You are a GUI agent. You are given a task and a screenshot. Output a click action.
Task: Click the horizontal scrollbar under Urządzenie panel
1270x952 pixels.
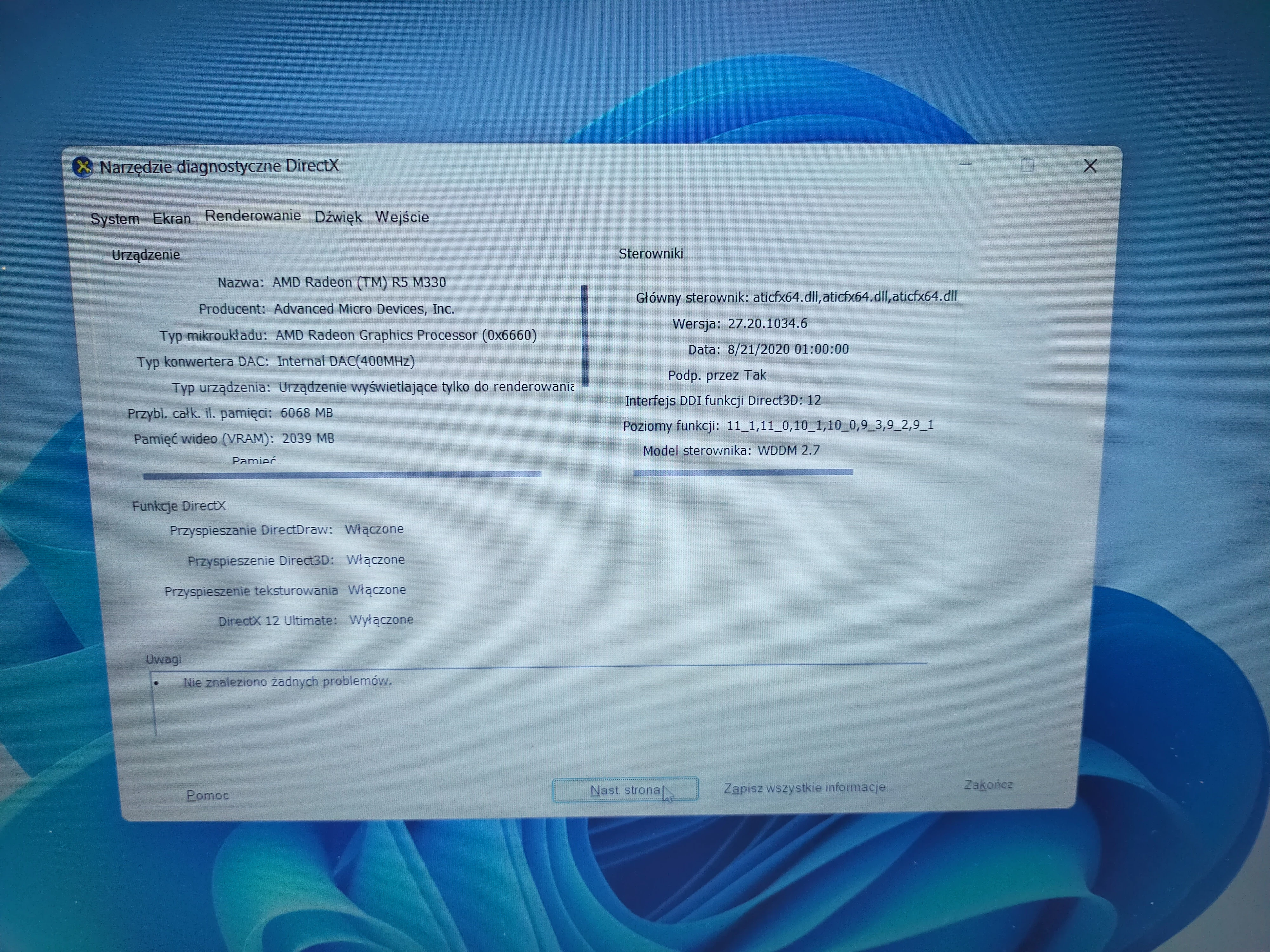click(342, 474)
